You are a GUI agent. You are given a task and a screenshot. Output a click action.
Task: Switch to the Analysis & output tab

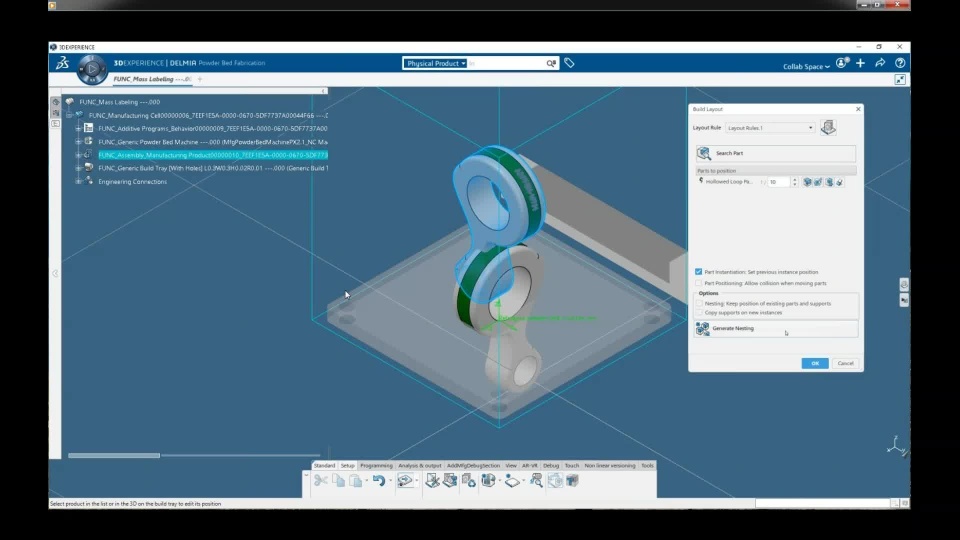419,465
